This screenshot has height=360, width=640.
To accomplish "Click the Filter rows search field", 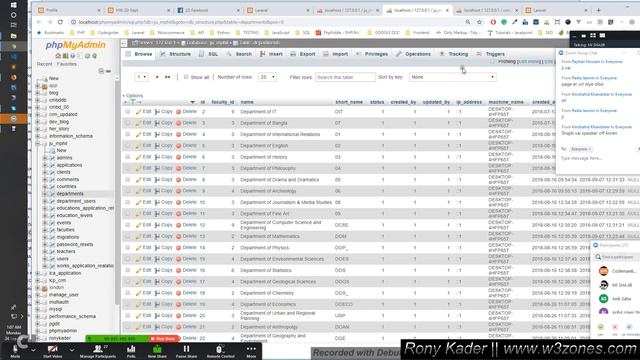I will pyautogui.click(x=345, y=77).
